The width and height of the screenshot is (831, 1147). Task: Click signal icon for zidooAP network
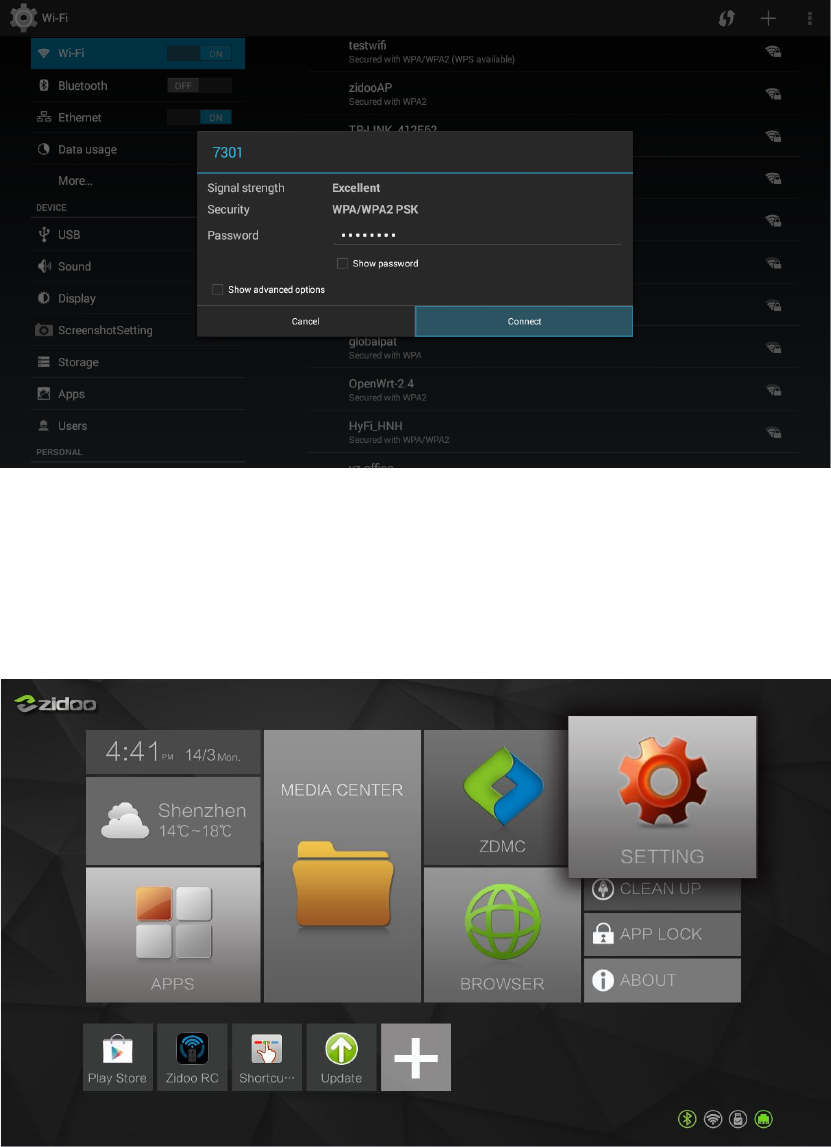tap(773, 94)
